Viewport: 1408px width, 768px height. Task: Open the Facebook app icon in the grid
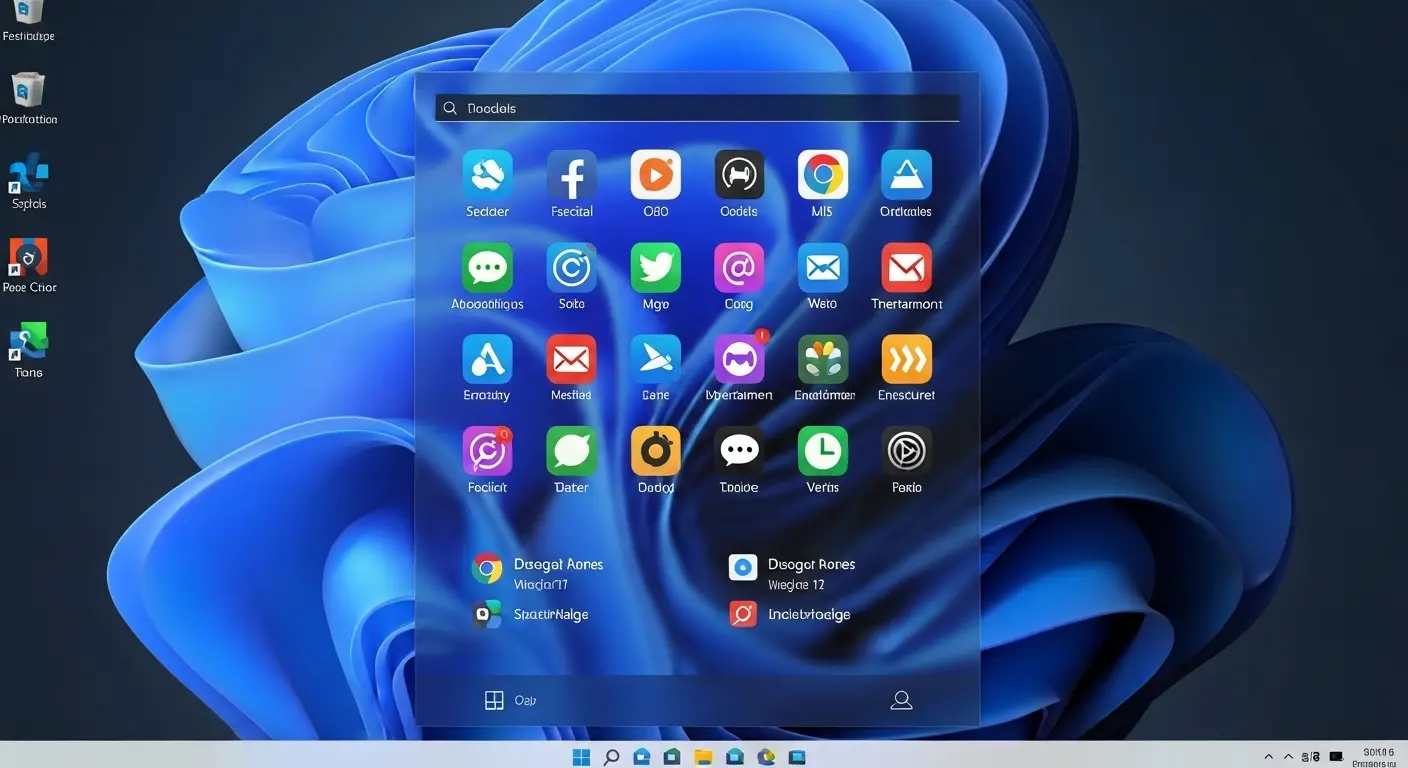point(571,175)
